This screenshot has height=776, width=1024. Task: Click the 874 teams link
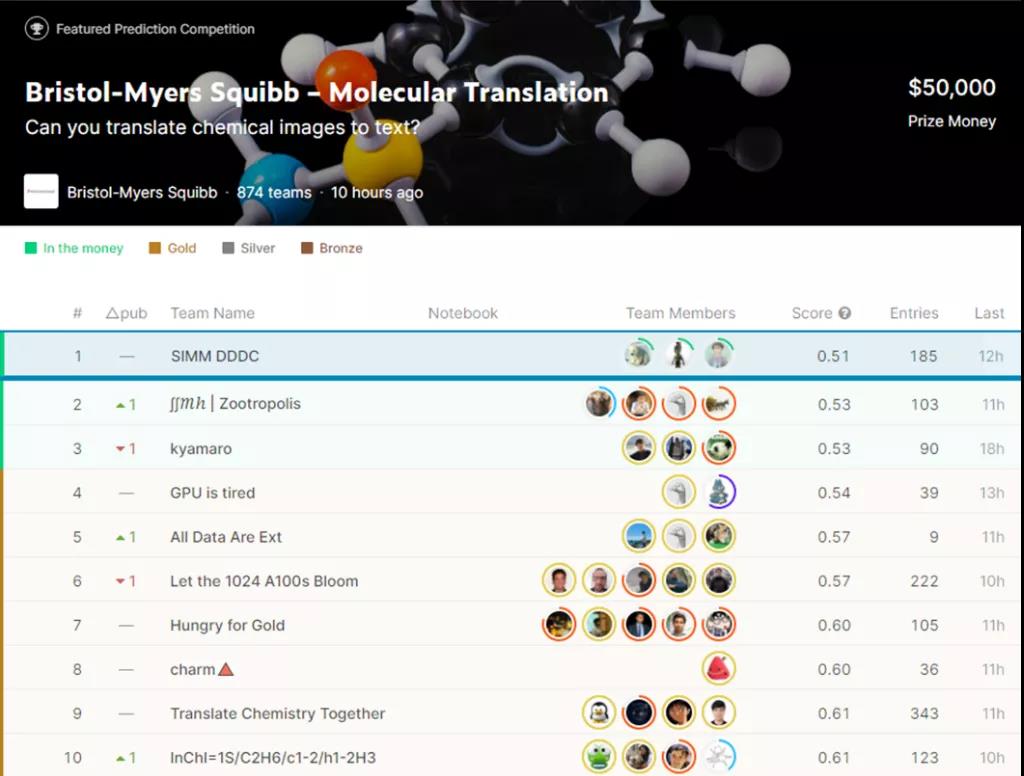[x=274, y=192]
